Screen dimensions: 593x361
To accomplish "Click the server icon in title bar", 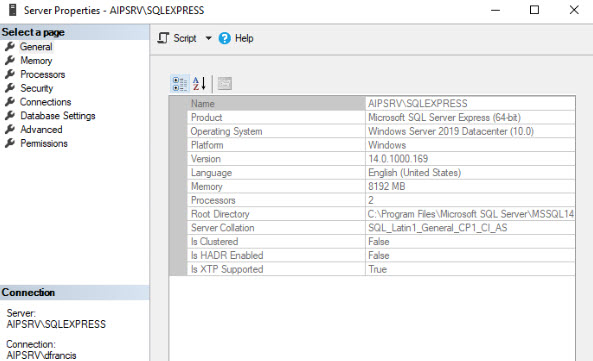I will 12,10.
